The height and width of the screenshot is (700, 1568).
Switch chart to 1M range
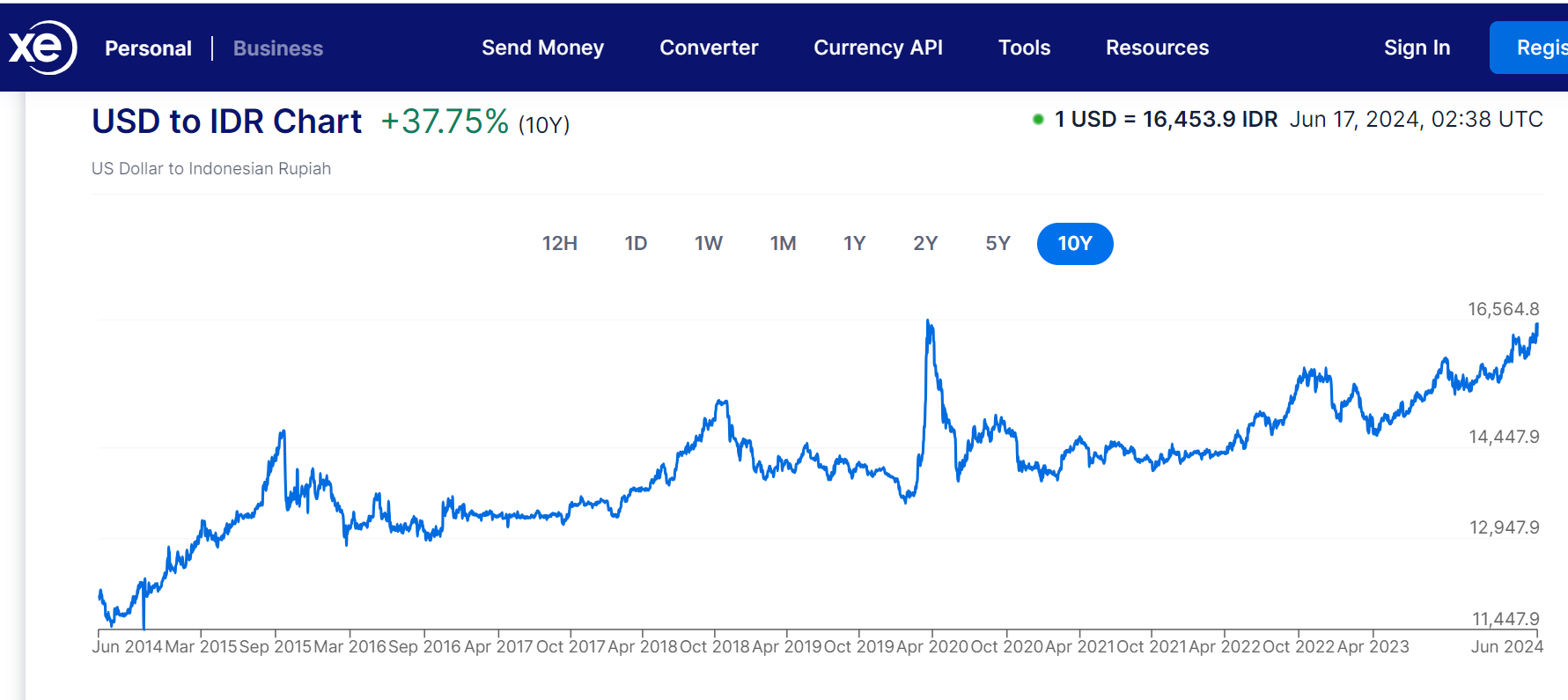coord(783,244)
